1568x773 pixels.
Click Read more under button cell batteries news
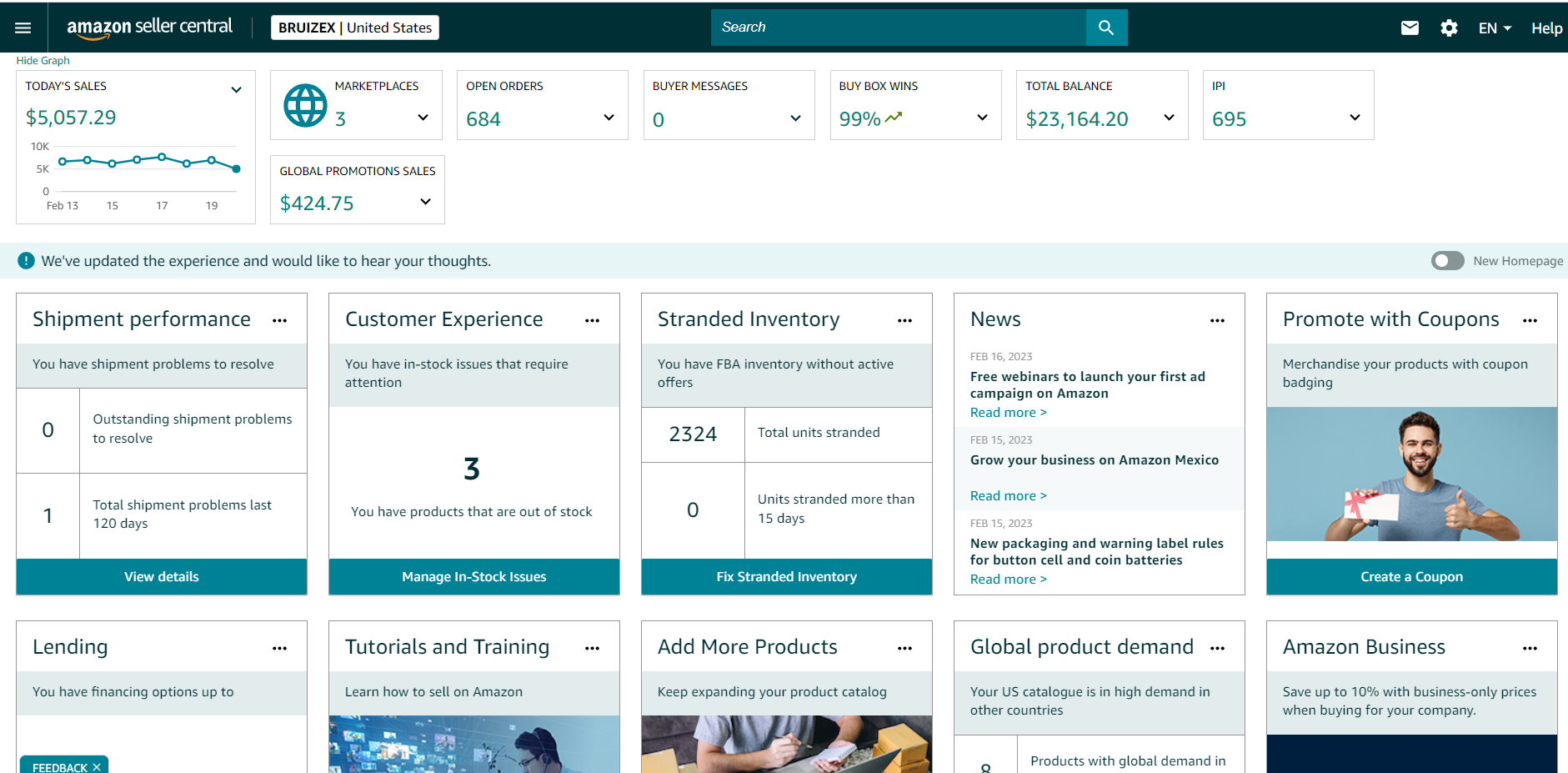click(x=1009, y=580)
